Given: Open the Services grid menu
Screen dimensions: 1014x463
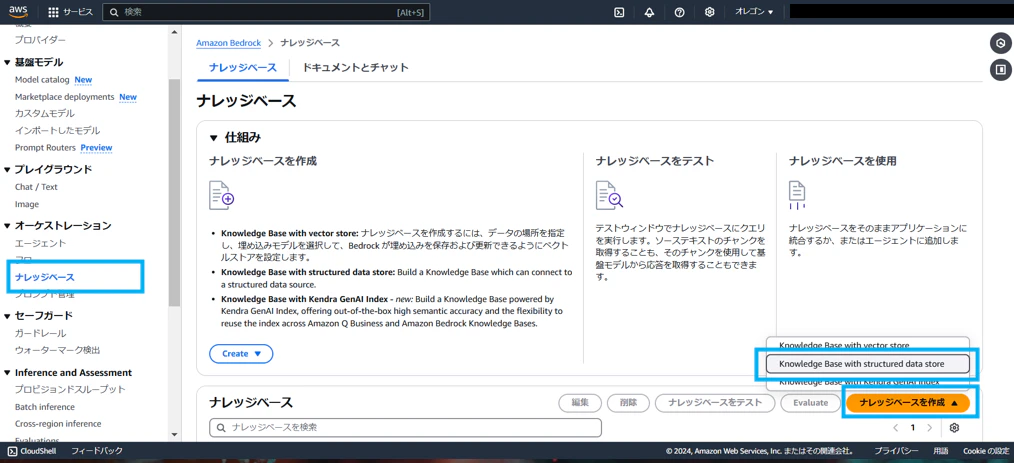Looking at the screenshot, I should [70, 12].
